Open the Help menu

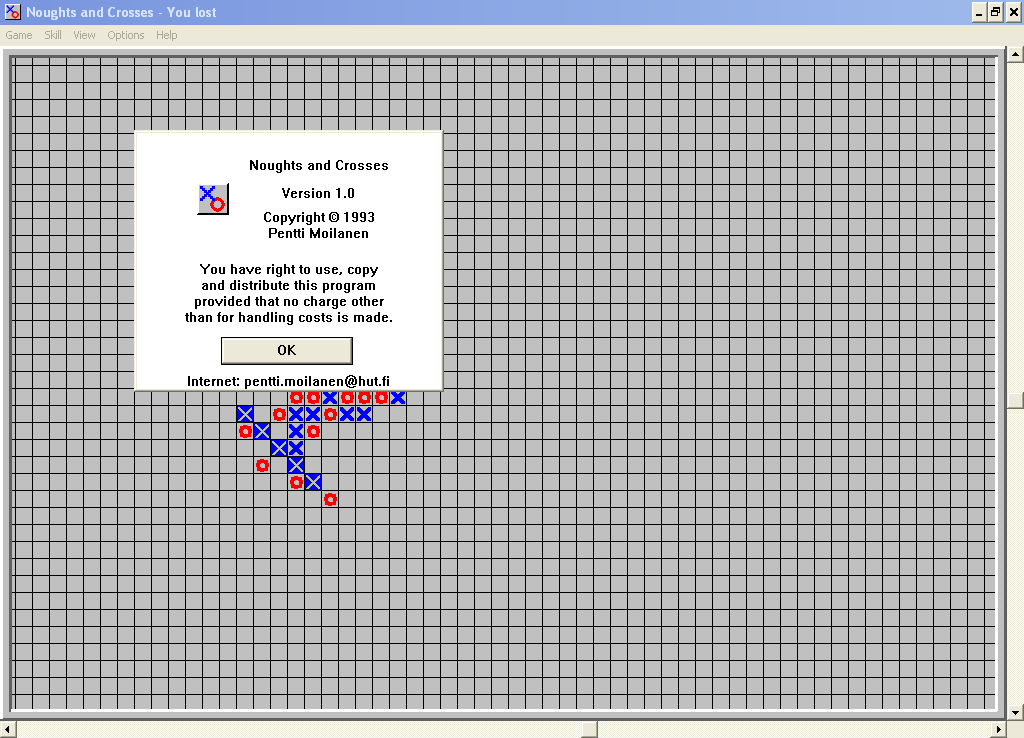click(x=167, y=35)
